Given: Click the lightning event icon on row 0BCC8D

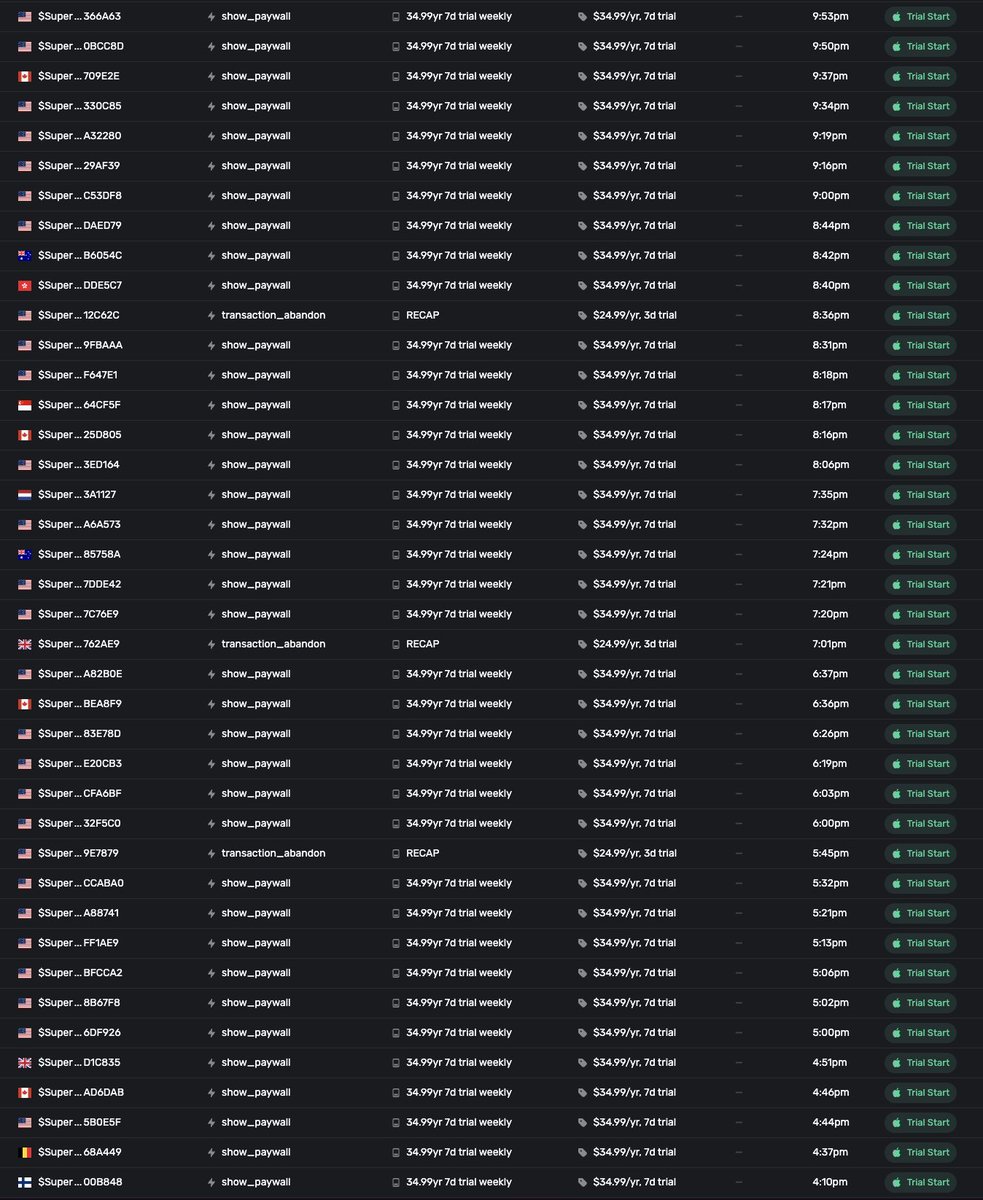Looking at the screenshot, I should [x=211, y=46].
